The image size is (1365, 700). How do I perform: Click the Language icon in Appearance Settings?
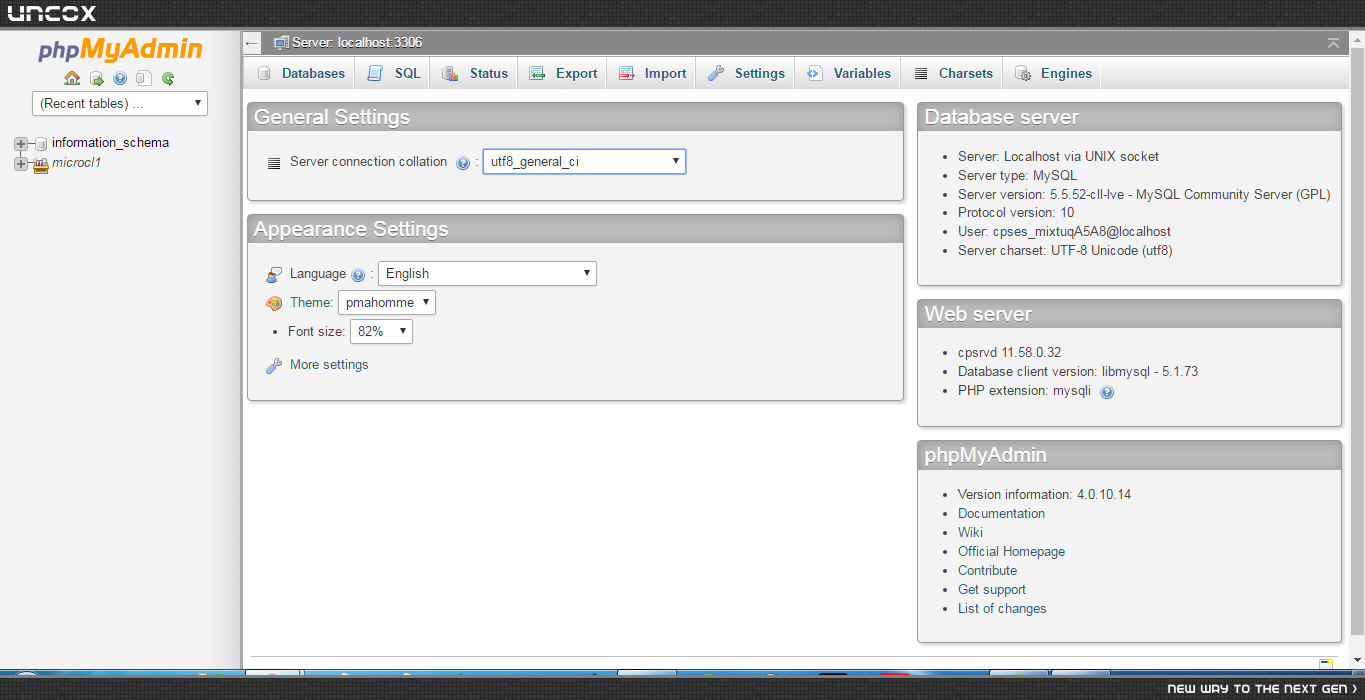(274, 275)
